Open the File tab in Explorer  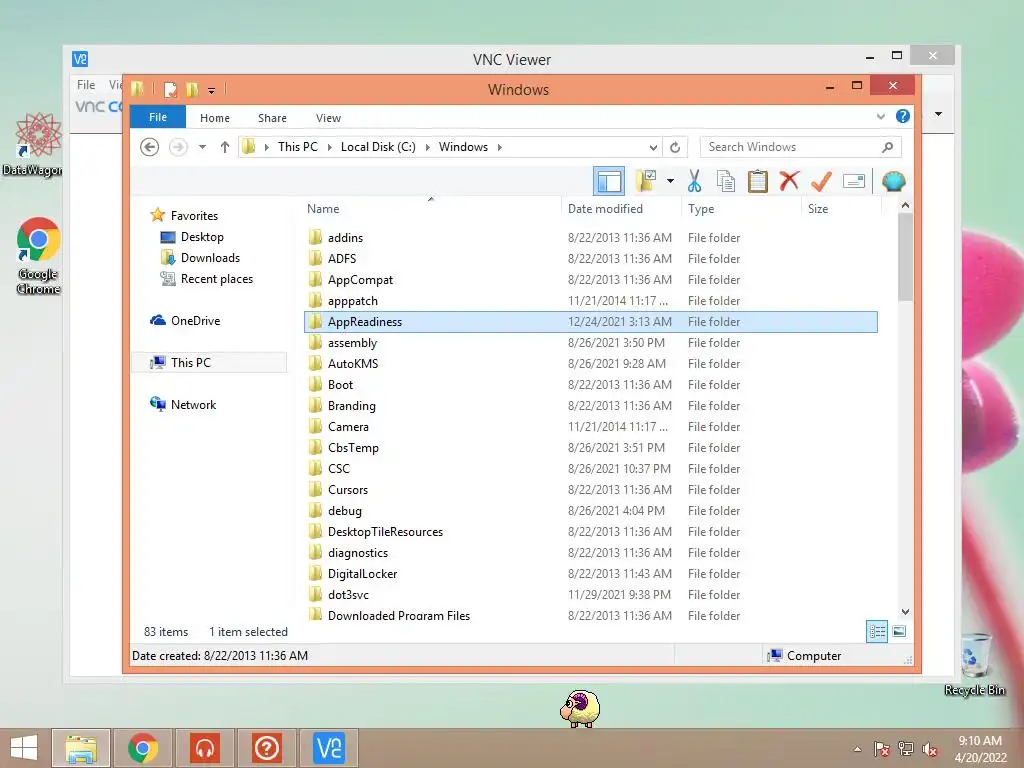click(x=158, y=117)
